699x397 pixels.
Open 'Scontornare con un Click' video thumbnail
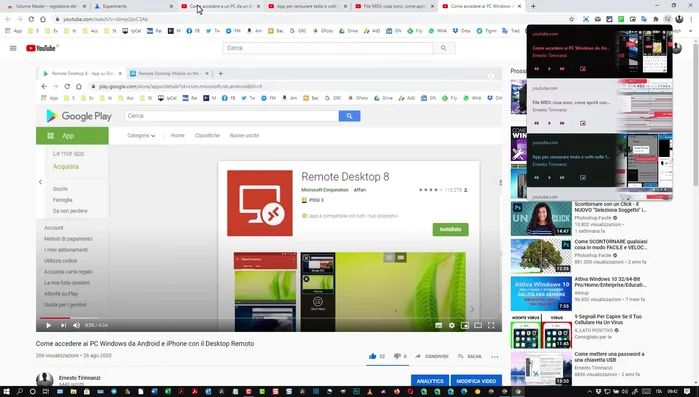[x=541, y=219]
